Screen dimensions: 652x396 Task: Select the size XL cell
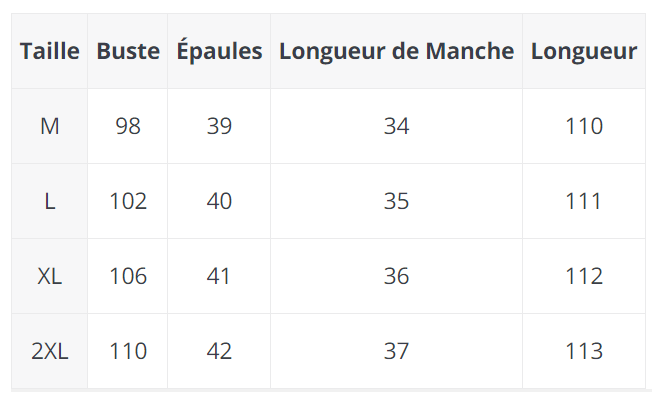(x=49, y=276)
